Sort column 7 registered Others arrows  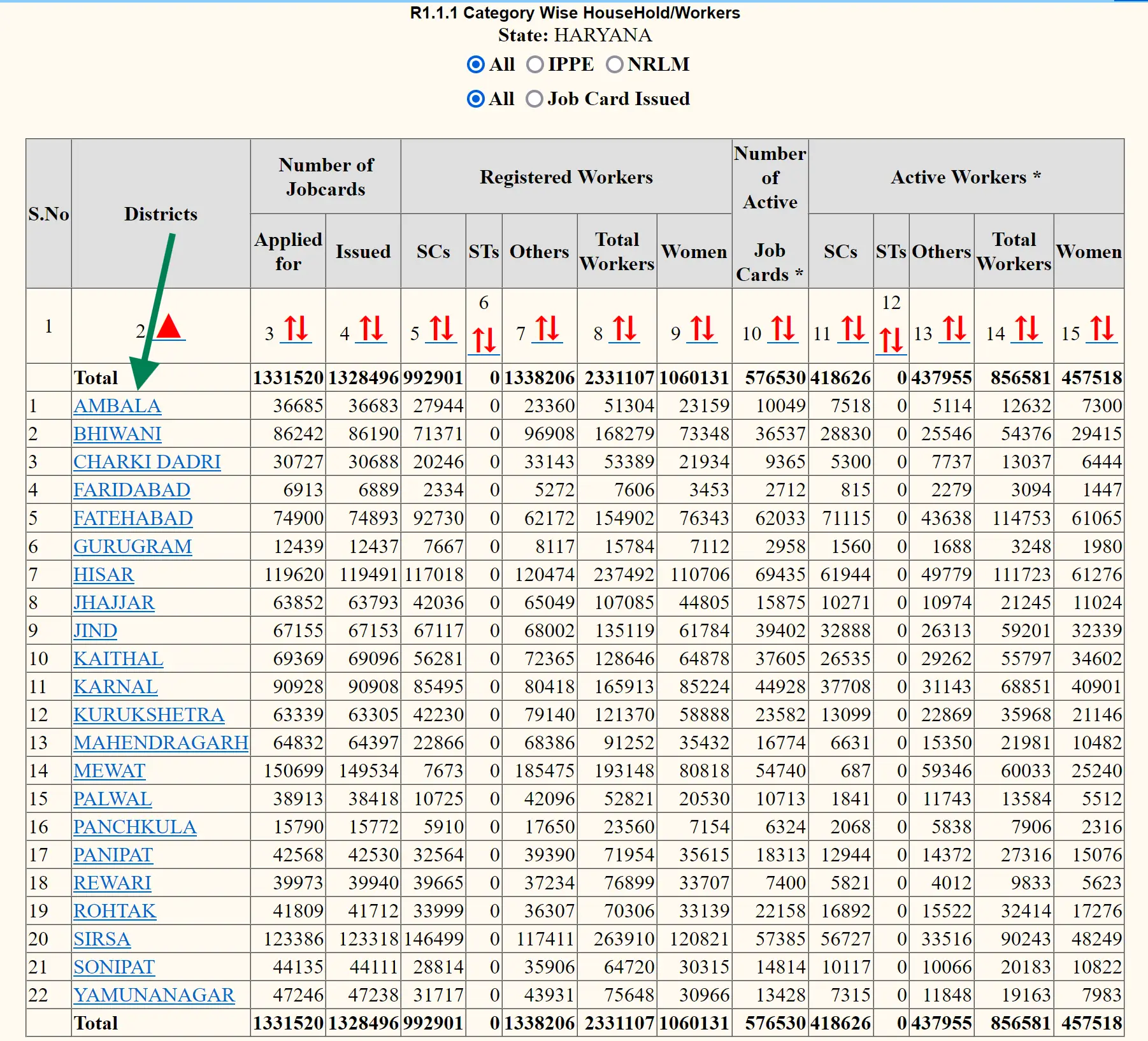click(x=547, y=329)
